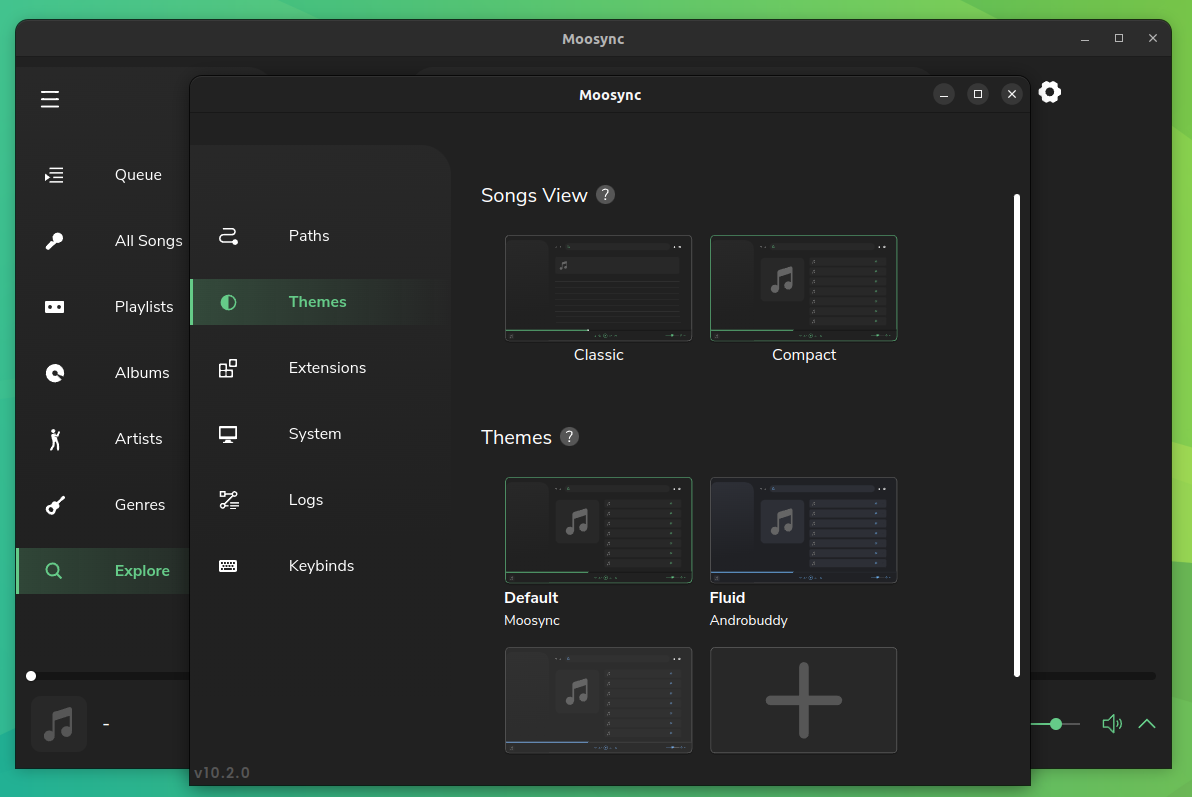Open the Extensions settings icon
This screenshot has height=797, width=1192.
coord(228,368)
